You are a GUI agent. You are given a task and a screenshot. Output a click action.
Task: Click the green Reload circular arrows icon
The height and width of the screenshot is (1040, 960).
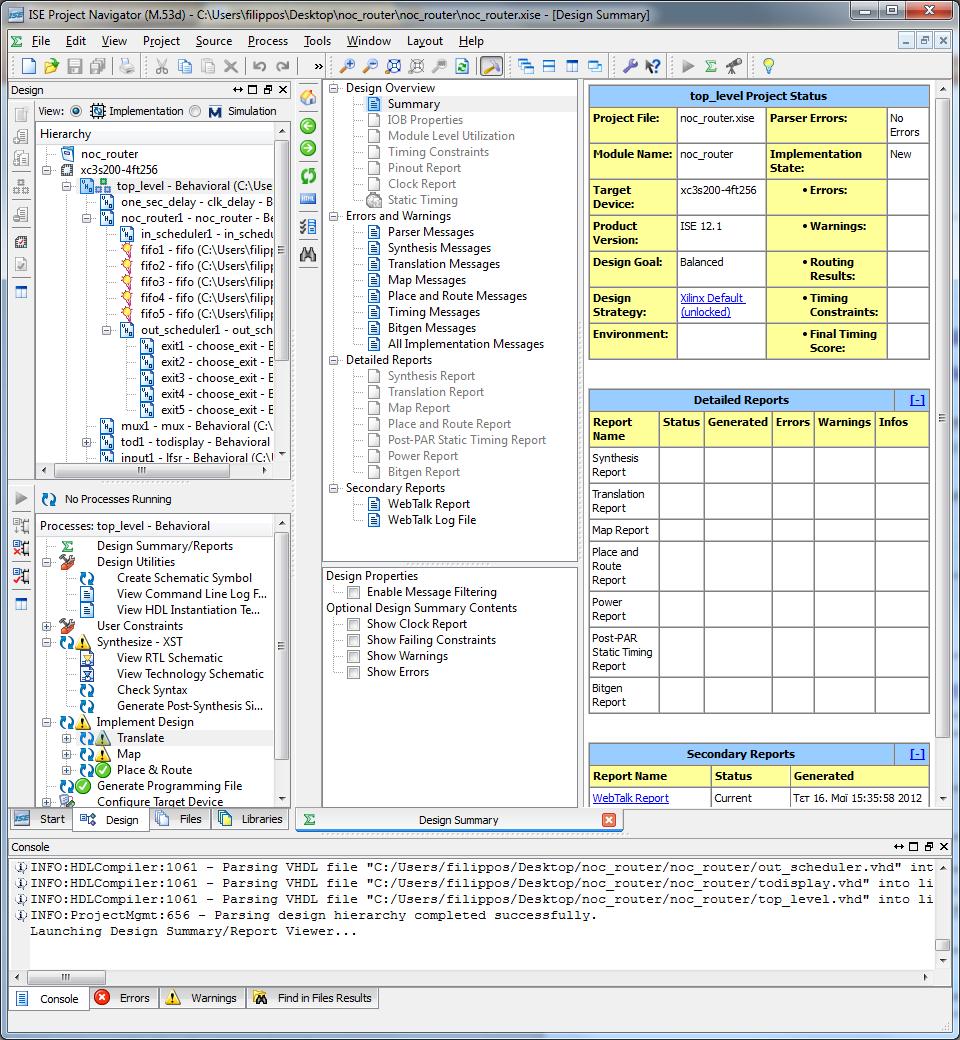tap(308, 176)
